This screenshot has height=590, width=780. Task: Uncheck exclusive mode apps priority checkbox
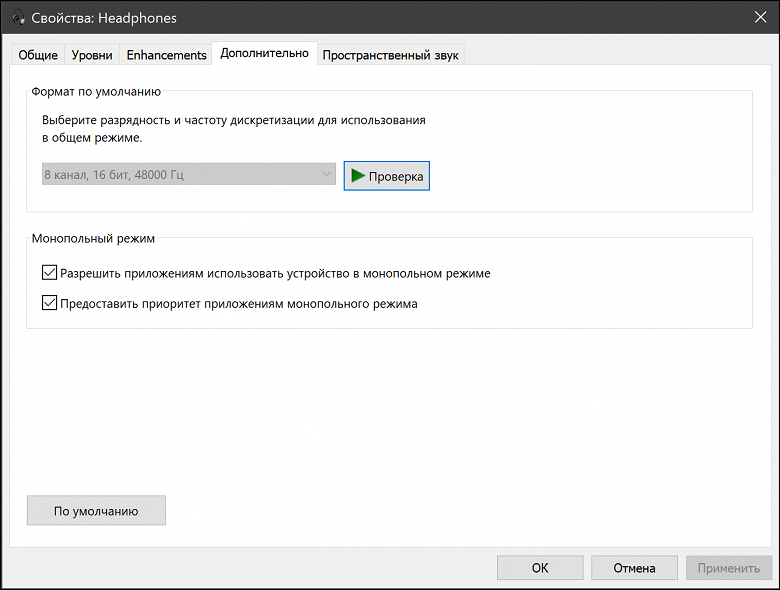click(50, 304)
